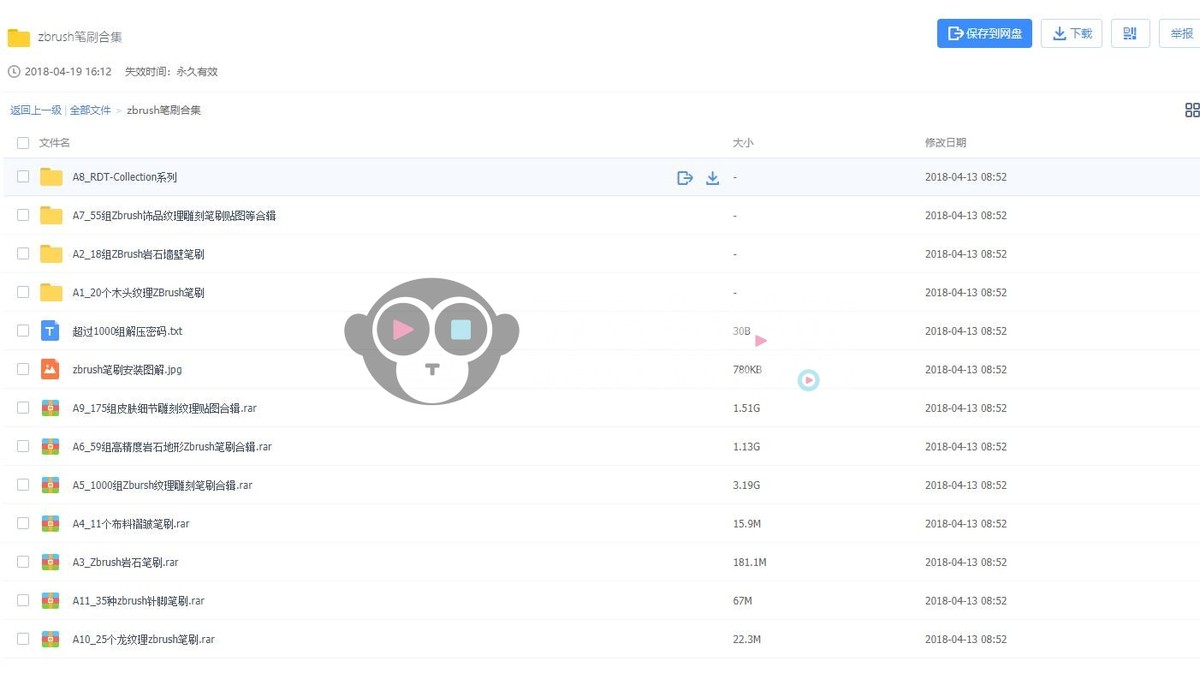This screenshot has width=1200, height=684.
Task: Check the box for 超过1000组解压密码.txt
Action: pos(23,331)
